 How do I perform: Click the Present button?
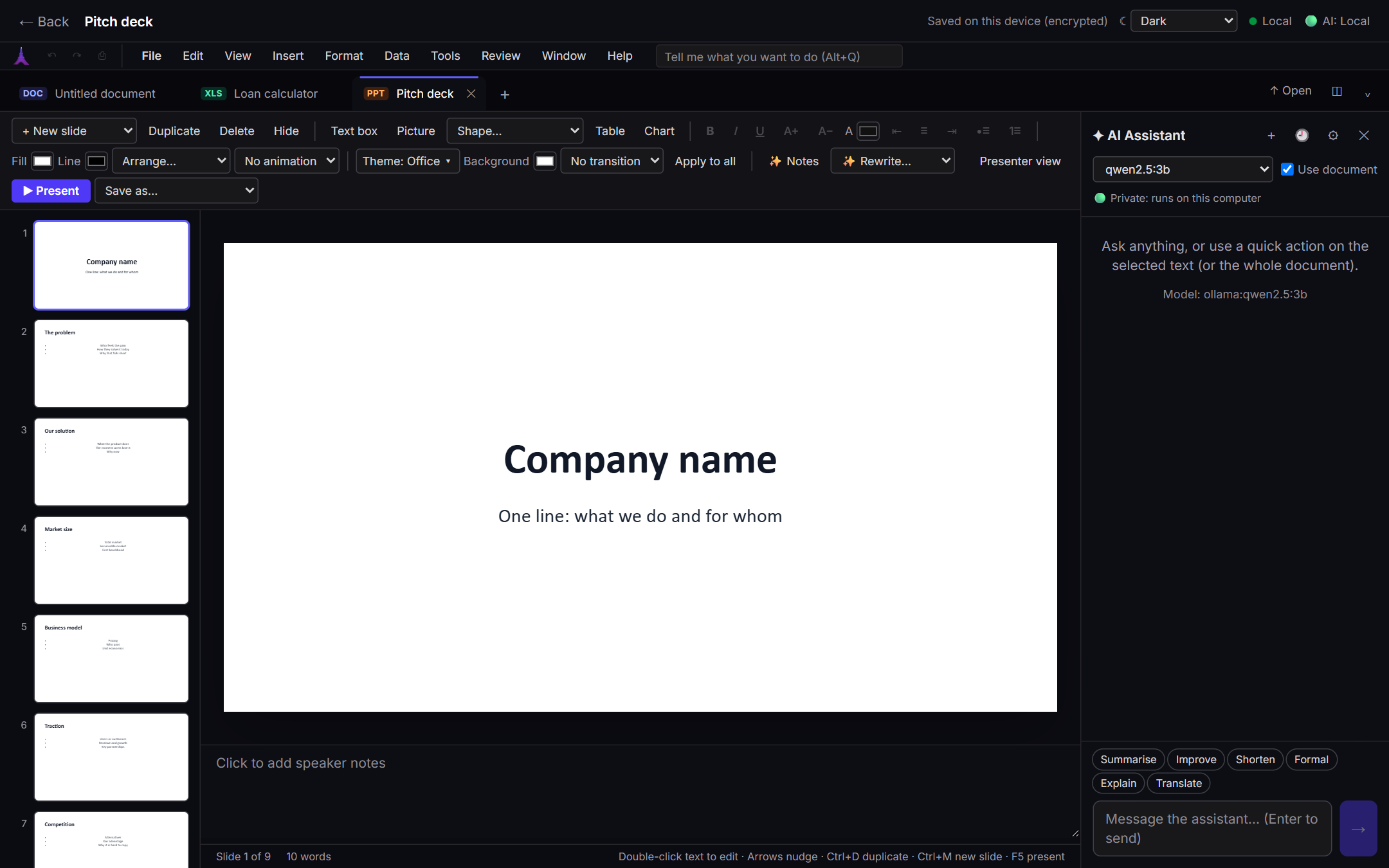[51, 191]
